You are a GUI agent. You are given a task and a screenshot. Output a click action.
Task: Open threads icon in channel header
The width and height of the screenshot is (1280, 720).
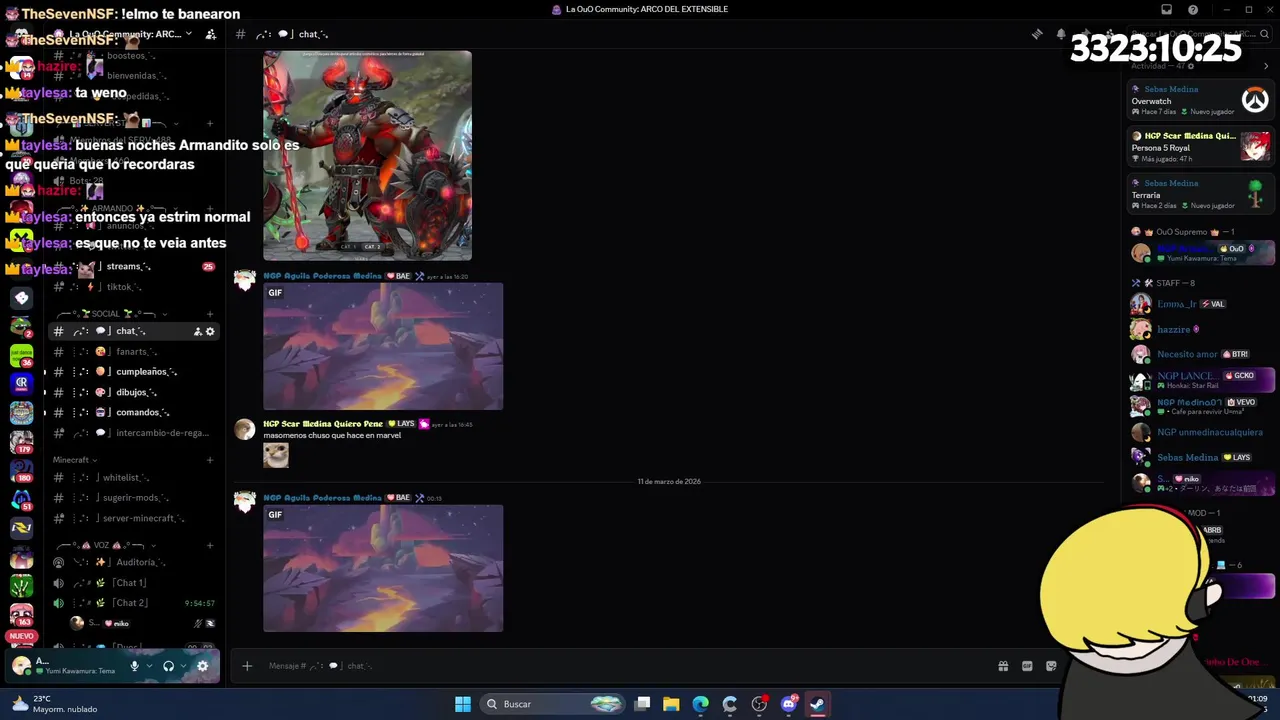pos(1037,34)
